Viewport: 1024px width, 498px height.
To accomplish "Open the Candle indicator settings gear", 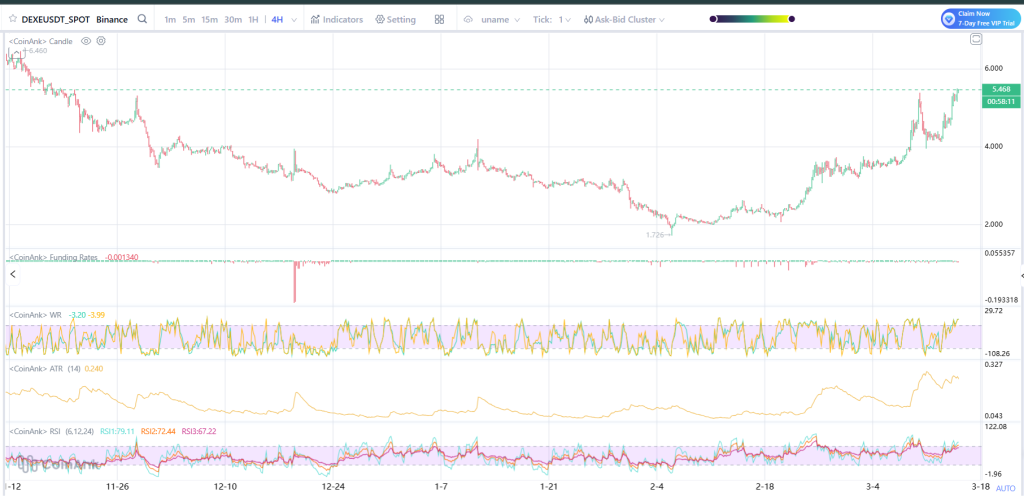I will click(x=101, y=40).
